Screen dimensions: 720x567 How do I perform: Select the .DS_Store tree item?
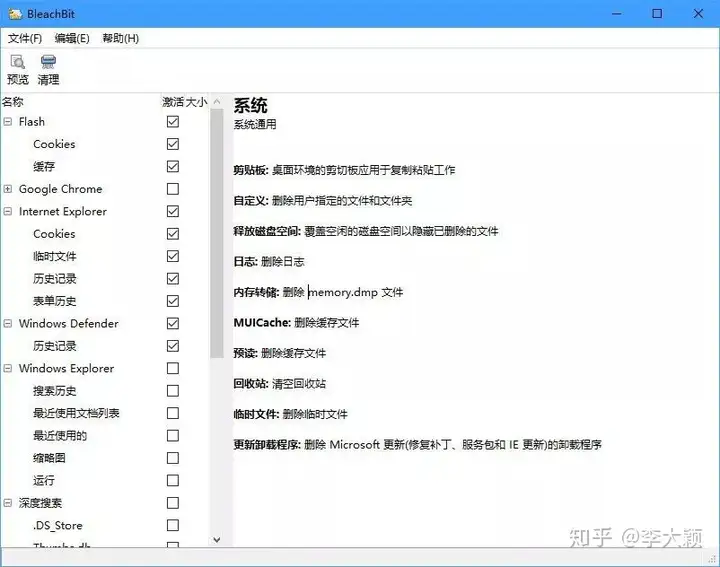pos(58,526)
